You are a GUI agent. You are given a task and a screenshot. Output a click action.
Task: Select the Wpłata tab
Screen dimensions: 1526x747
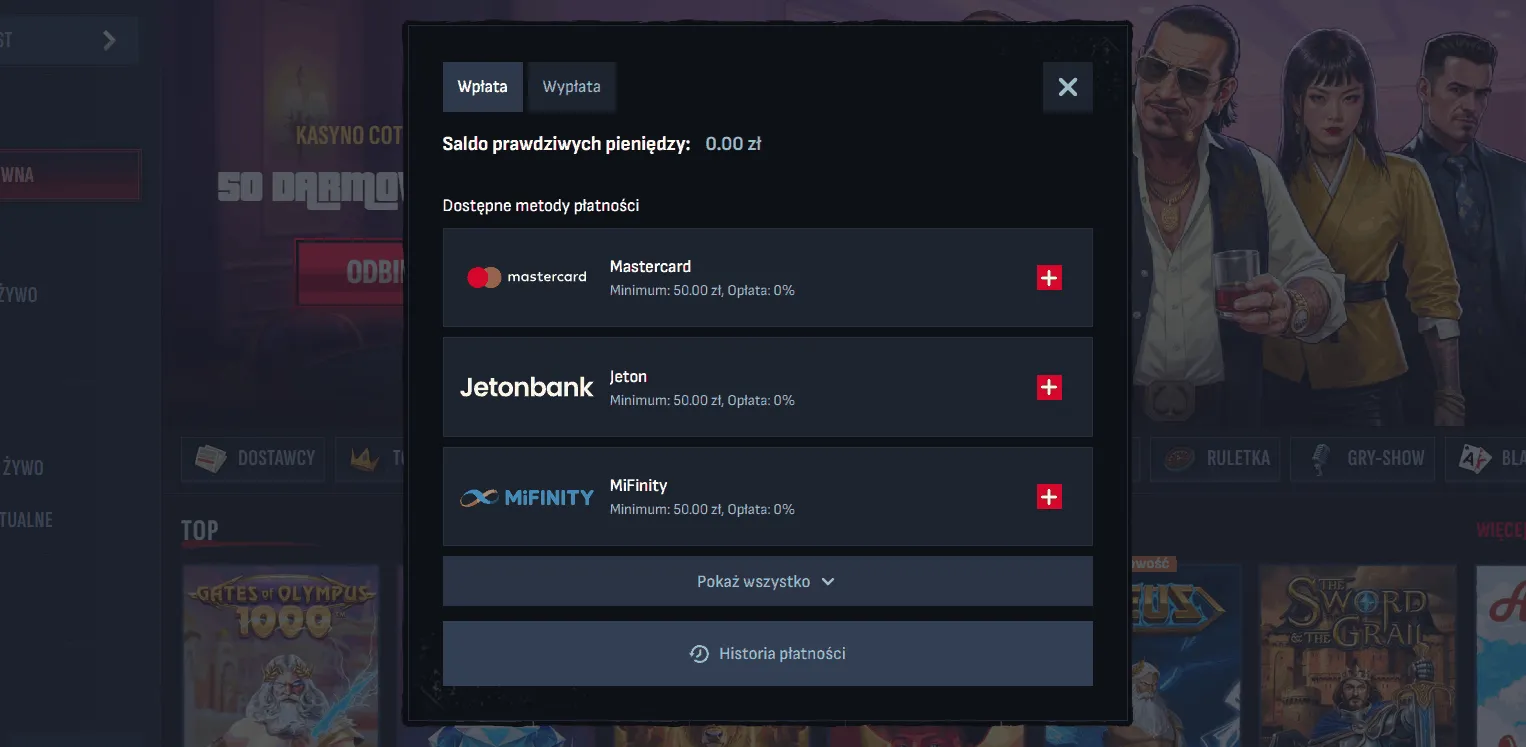(x=482, y=87)
